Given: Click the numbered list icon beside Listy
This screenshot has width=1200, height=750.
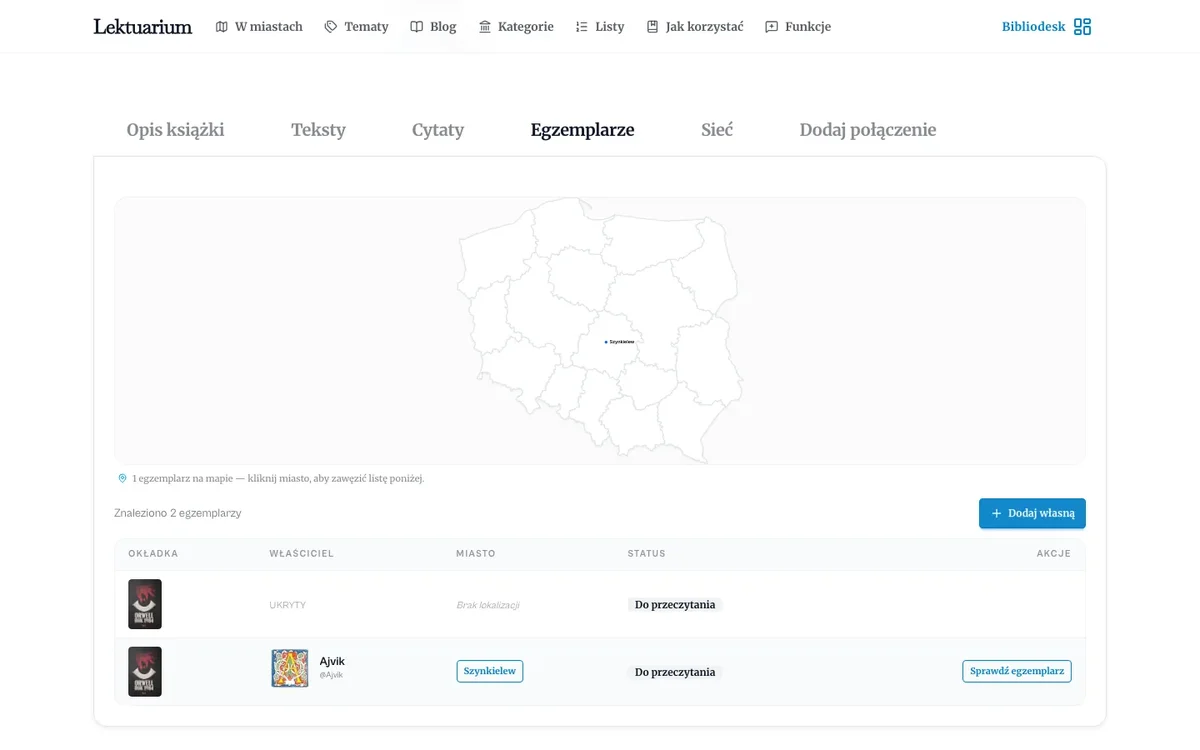Looking at the screenshot, I should [x=582, y=27].
